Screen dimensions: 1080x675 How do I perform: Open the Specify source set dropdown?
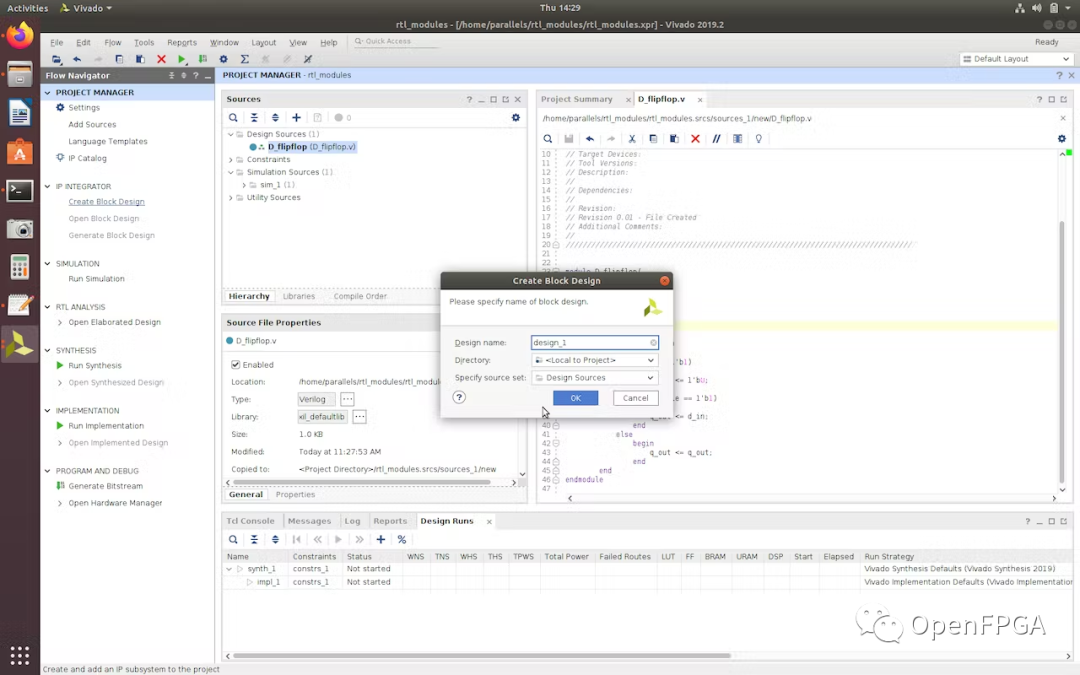pyautogui.click(x=594, y=378)
